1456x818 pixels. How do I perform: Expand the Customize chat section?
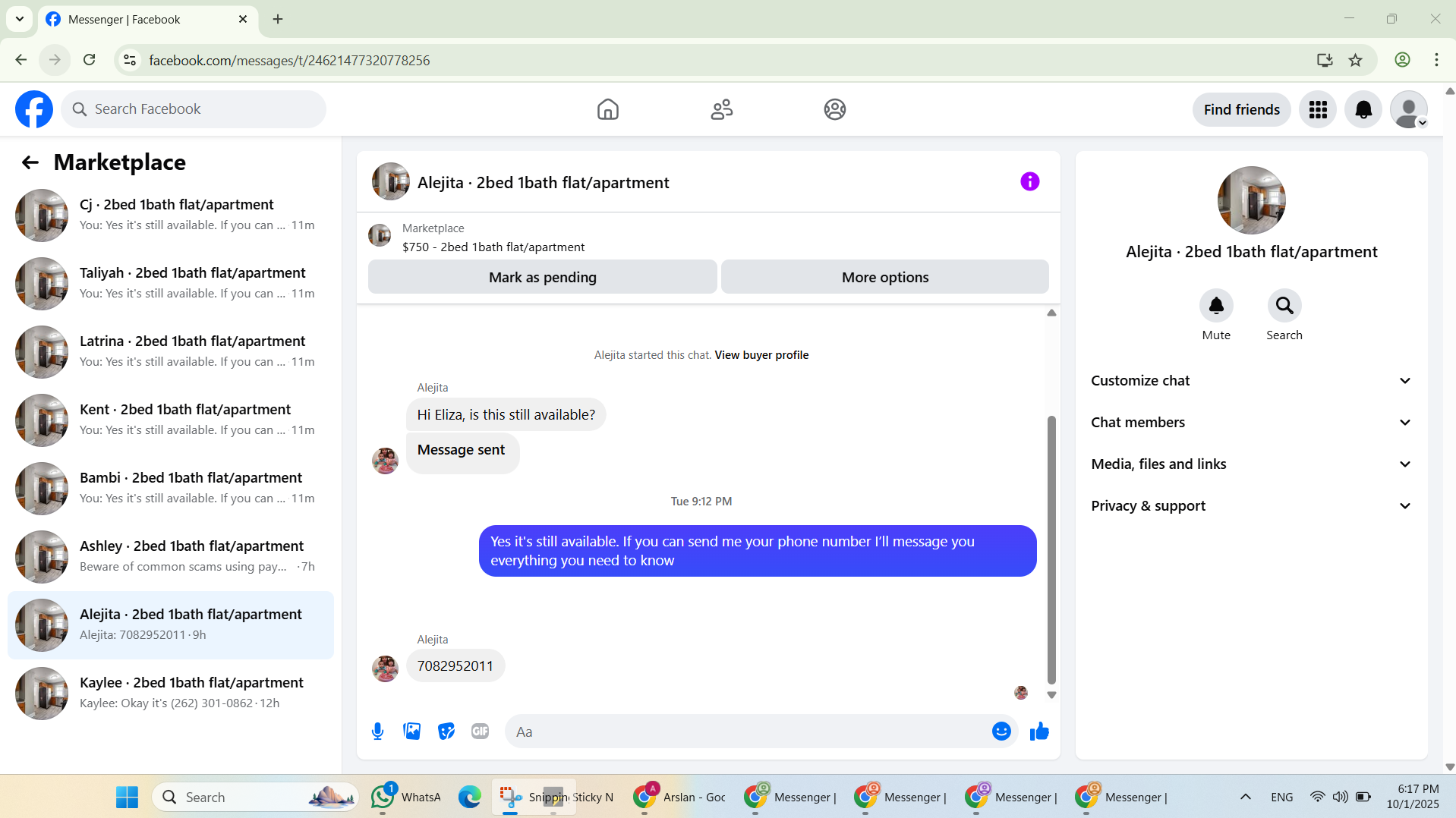tap(1252, 381)
